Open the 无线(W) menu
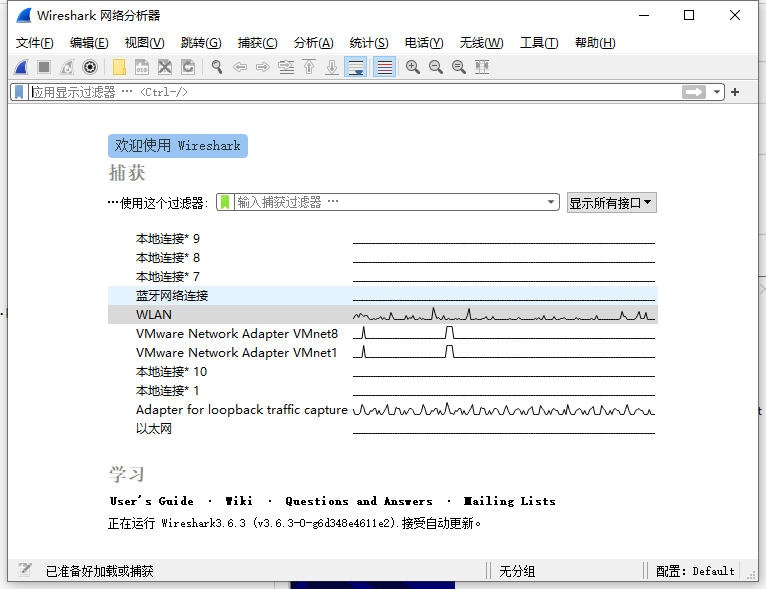Viewport: 766px width, 589px height. coord(481,43)
